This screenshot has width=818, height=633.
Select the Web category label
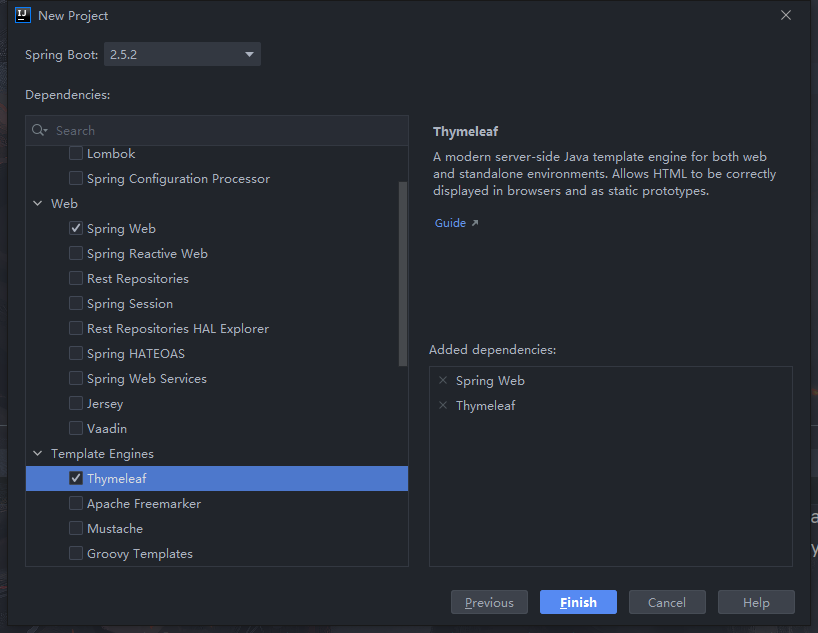tap(64, 204)
